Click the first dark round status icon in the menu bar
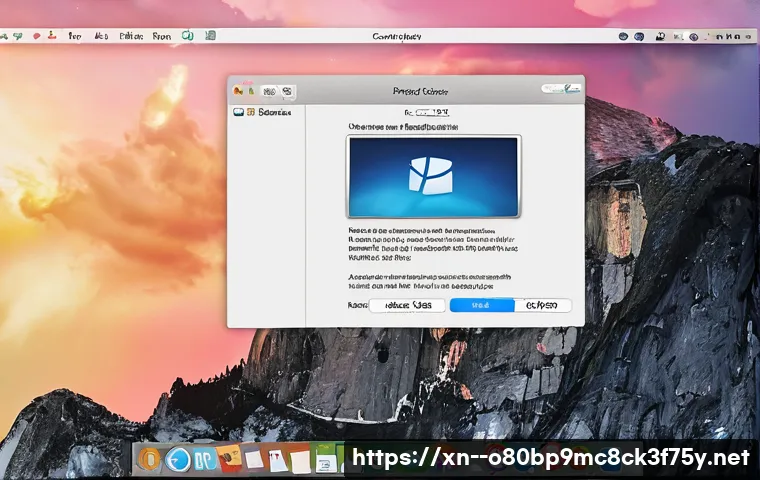This screenshot has width=760, height=480. (x=624, y=36)
